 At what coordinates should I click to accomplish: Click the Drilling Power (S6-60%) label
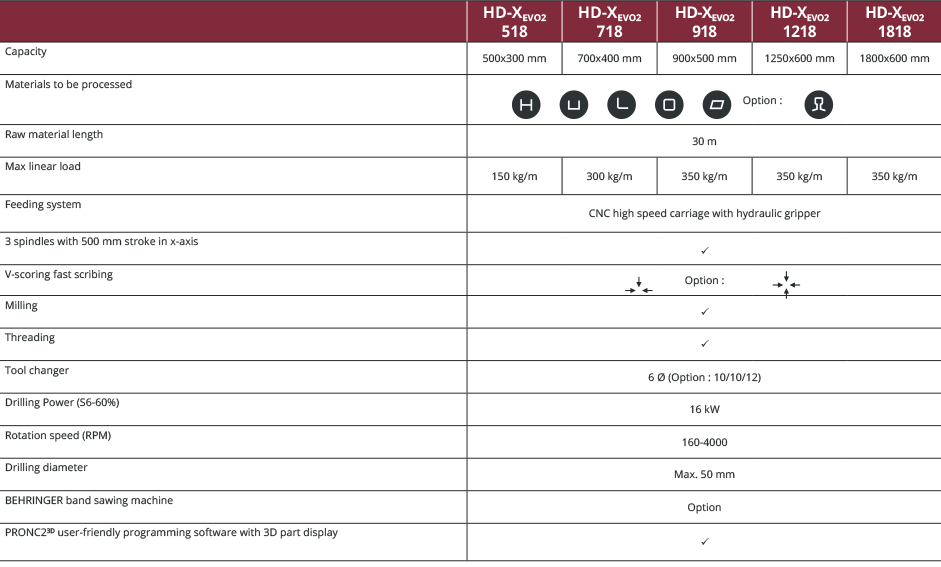(62, 403)
